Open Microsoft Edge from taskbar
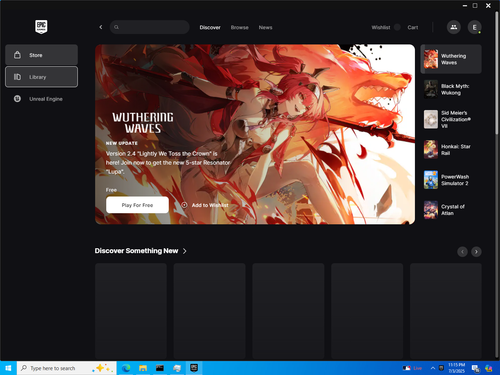This screenshot has width=500, height=375. click(x=126, y=368)
